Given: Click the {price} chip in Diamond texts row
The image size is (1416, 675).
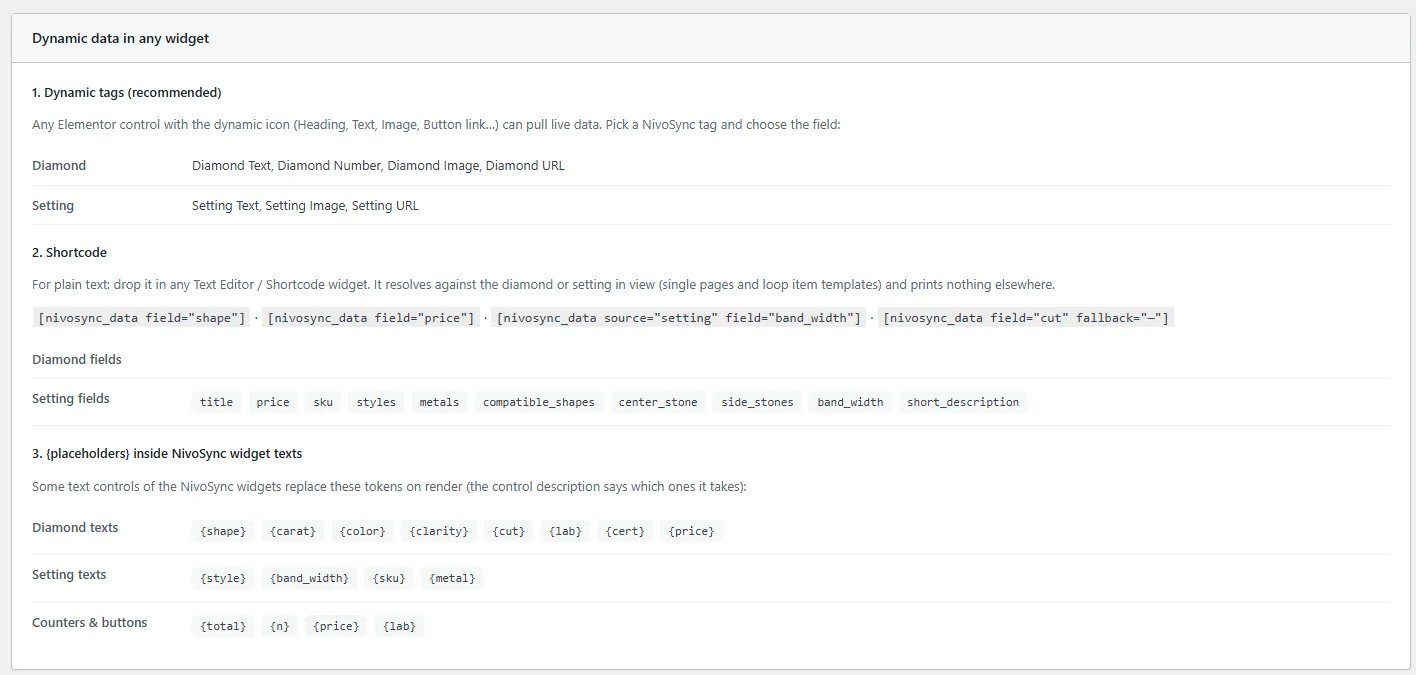Looking at the screenshot, I should (x=692, y=531).
